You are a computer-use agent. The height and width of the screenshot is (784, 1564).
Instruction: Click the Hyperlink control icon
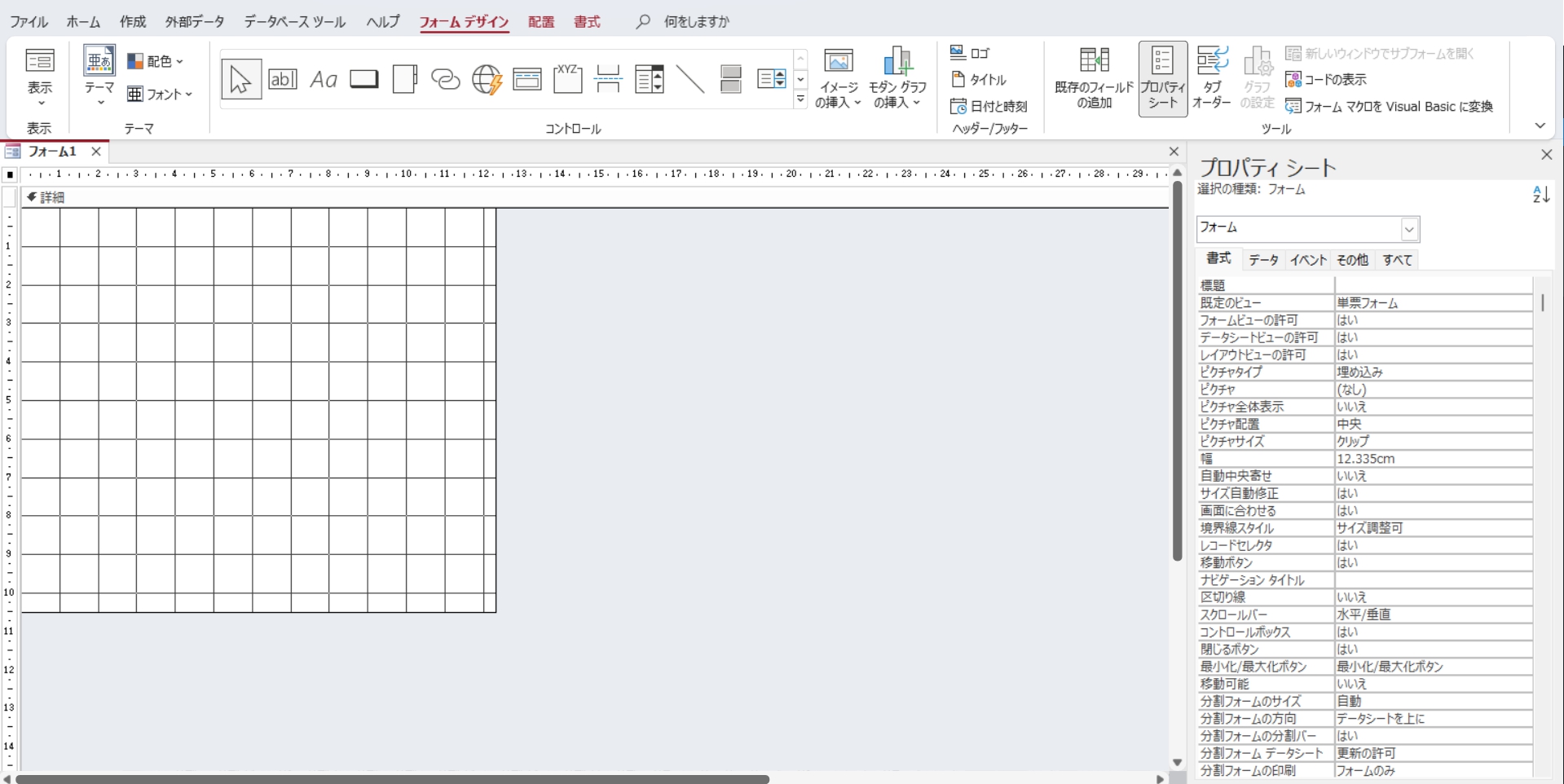445,79
